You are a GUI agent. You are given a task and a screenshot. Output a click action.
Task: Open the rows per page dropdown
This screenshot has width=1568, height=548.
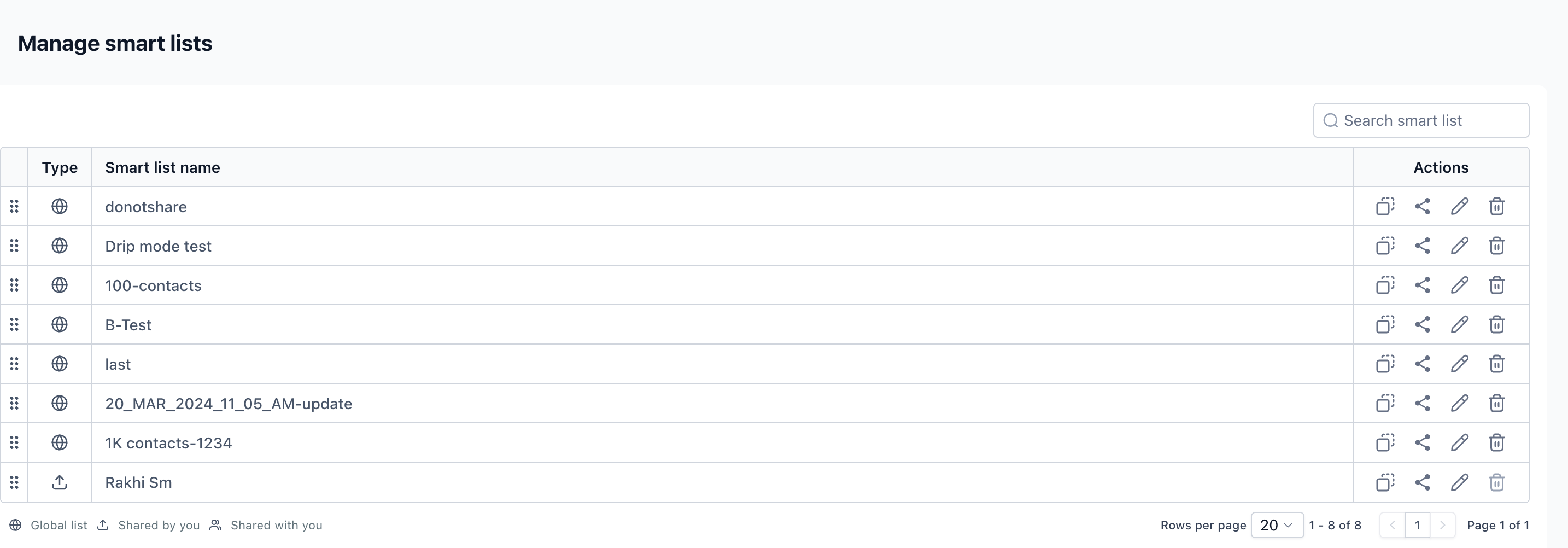click(1277, 525)
